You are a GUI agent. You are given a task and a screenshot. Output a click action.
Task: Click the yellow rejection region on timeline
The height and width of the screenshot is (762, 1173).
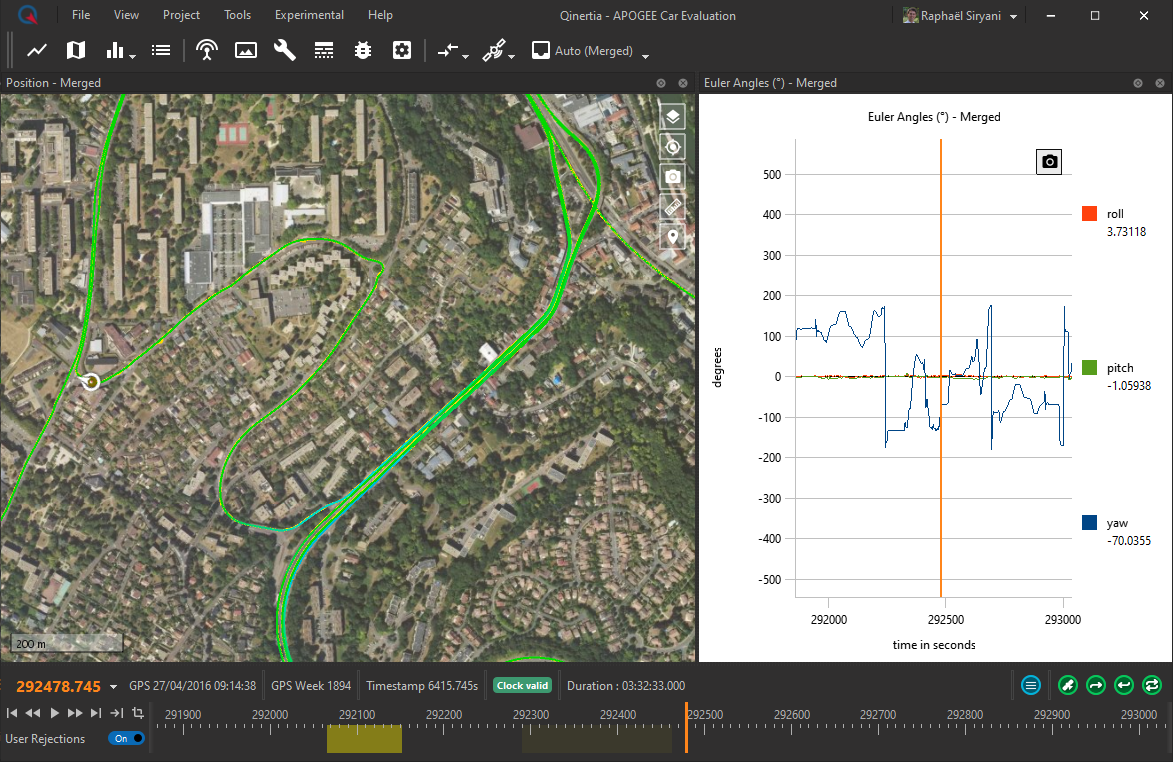[364, 739]
